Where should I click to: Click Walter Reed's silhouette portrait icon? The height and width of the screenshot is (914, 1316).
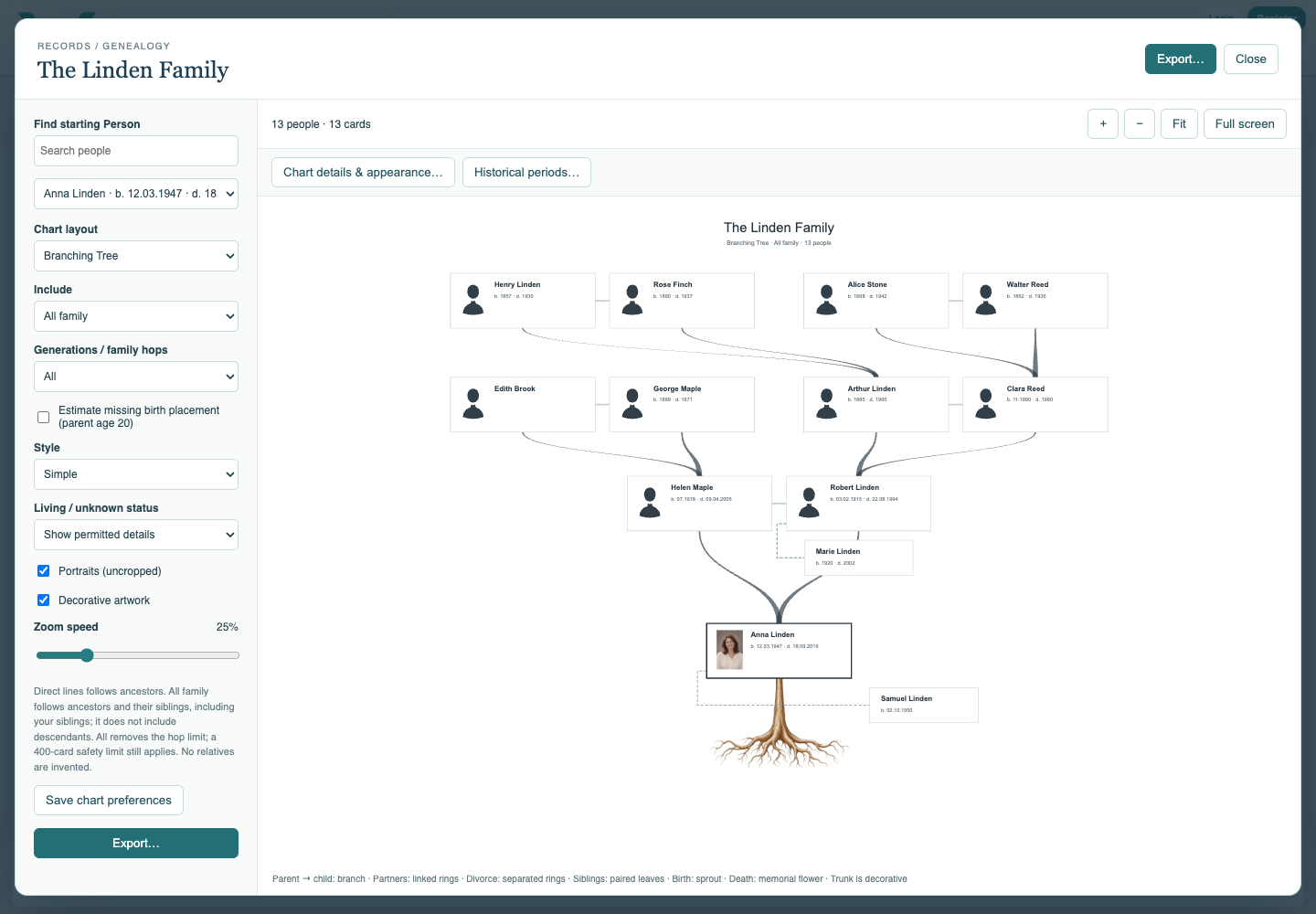tap(986, 300)
